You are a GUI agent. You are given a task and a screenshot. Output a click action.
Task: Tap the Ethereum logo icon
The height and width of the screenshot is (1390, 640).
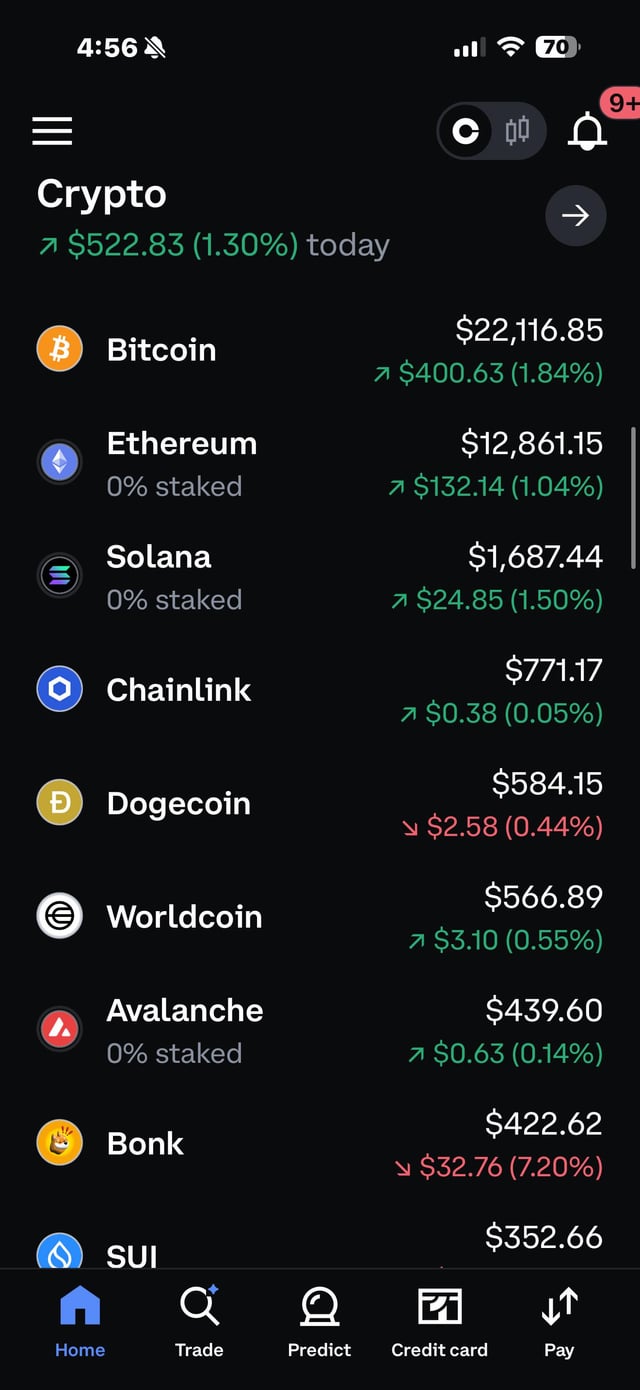[x=60, y=463]
